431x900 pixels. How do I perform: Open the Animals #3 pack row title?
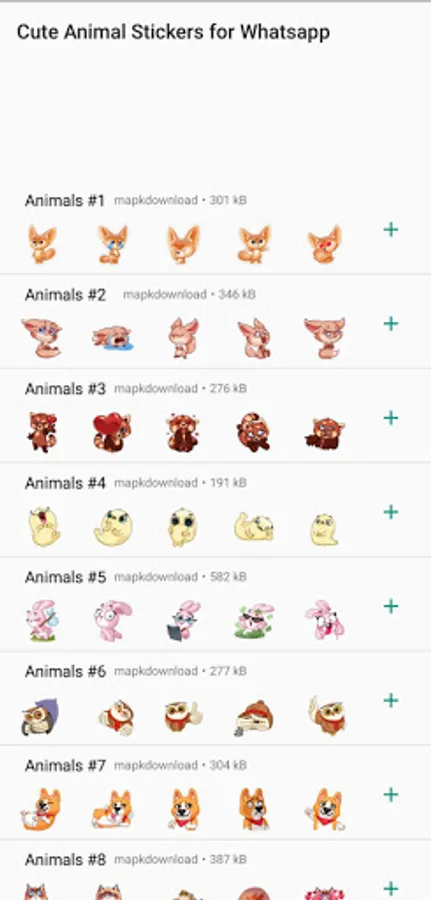pyautogui.click(x=65, y=389)
